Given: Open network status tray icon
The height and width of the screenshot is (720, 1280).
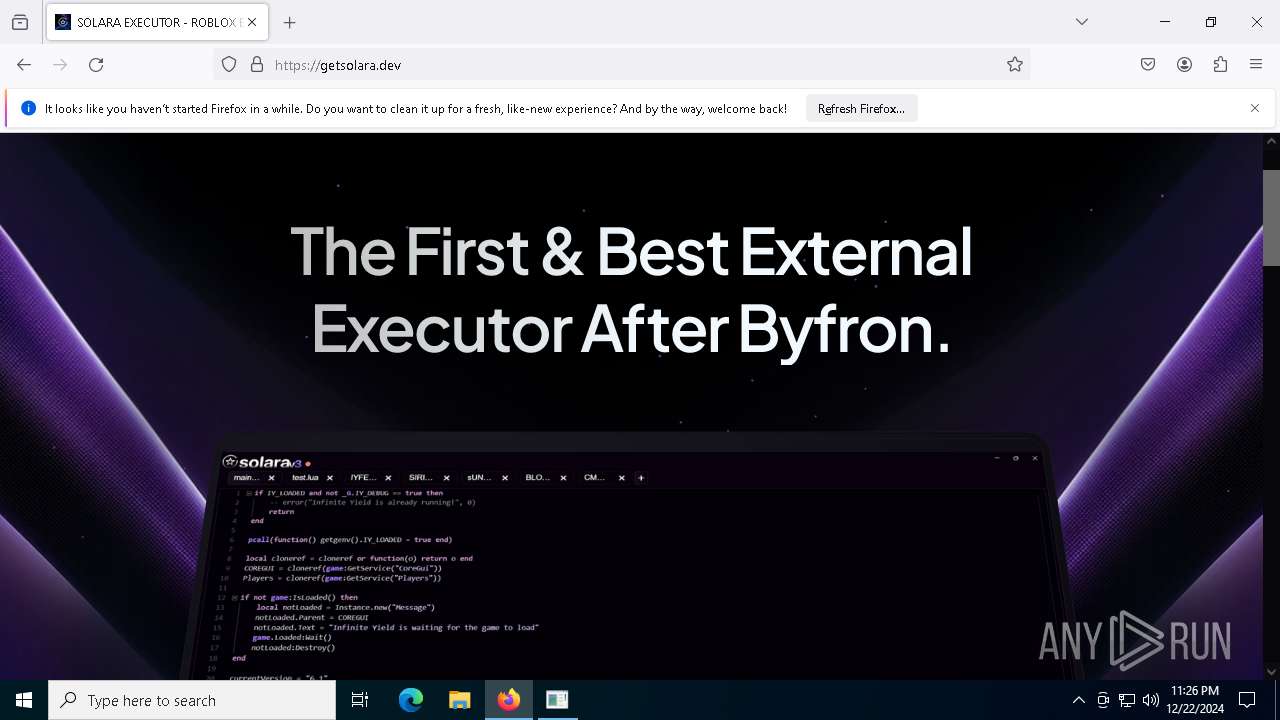Looking at the screenshot, I should point(1127,700).
